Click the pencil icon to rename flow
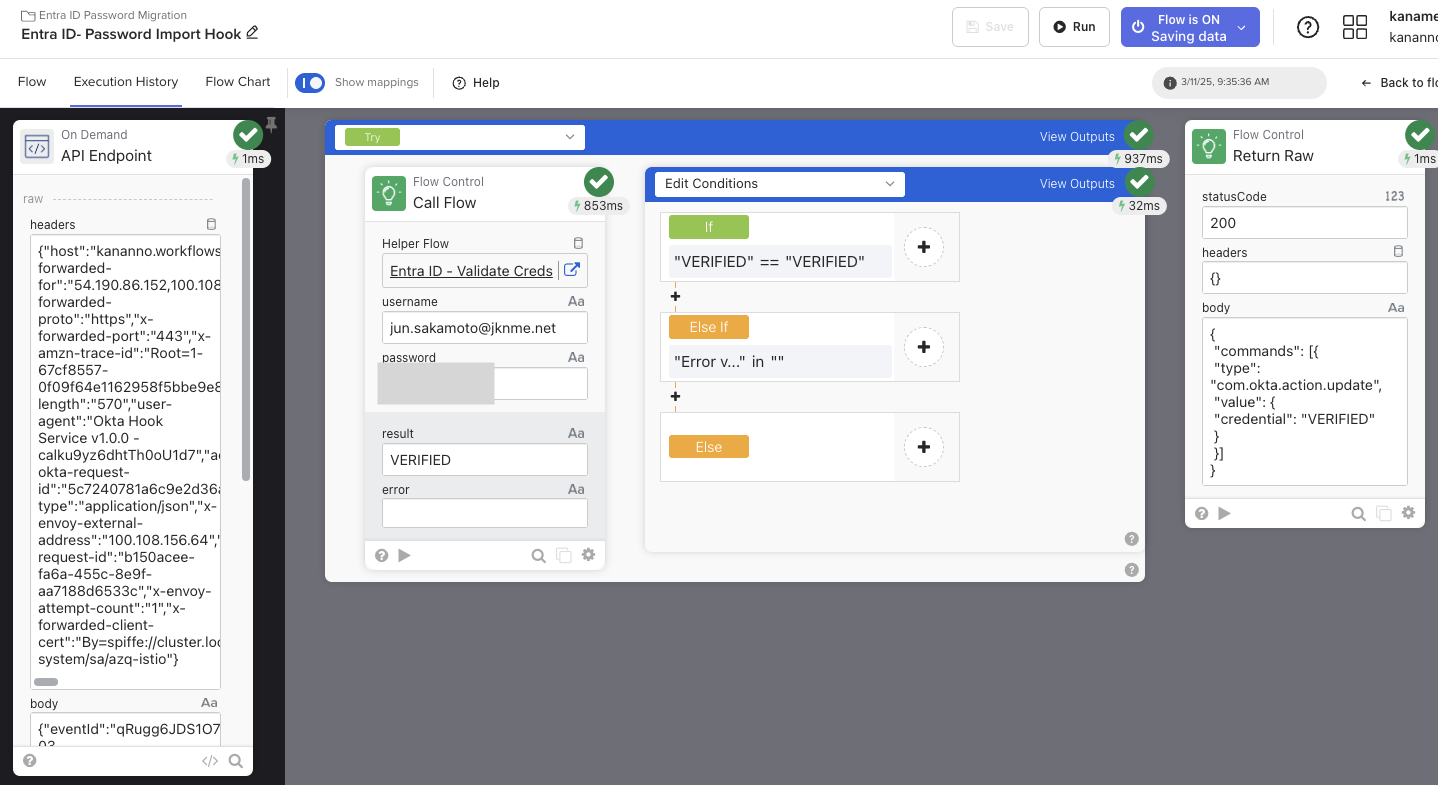 click(x=252, y=33)
